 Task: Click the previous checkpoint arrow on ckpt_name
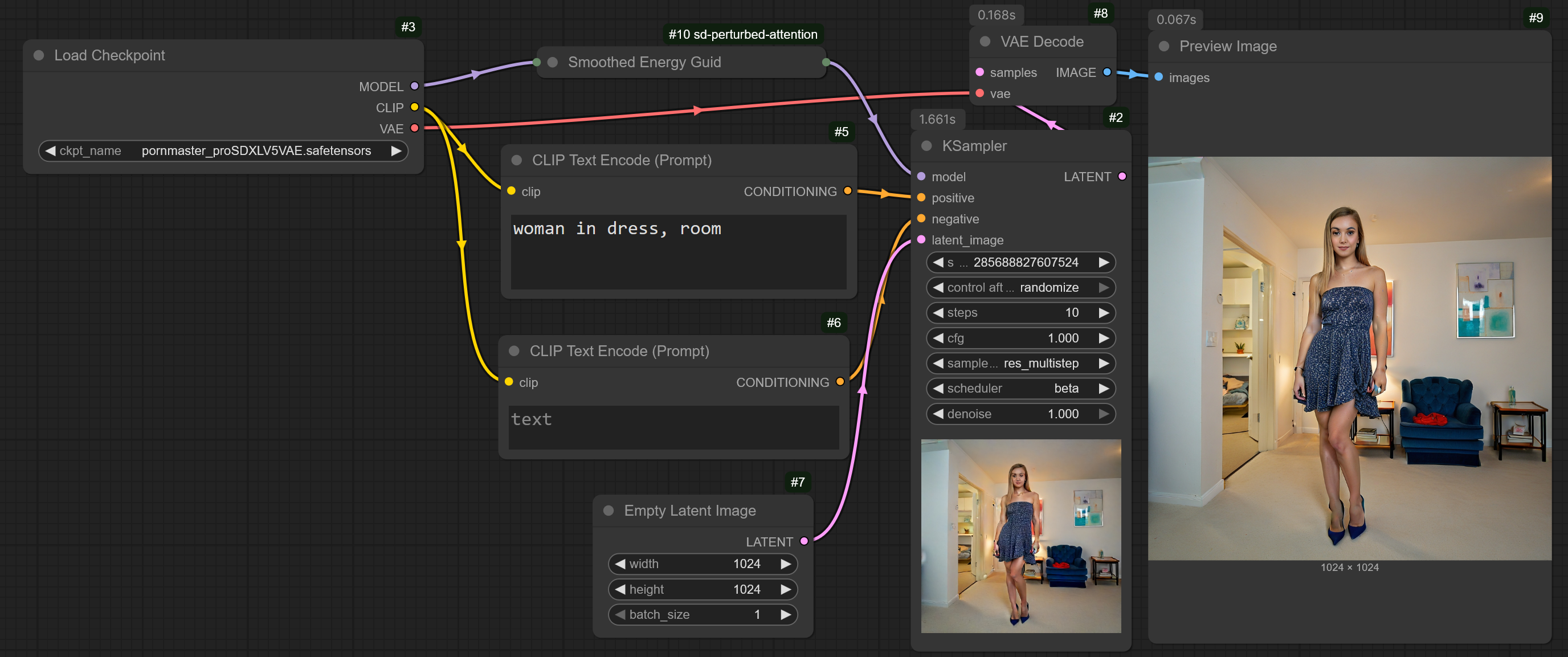pos(51,150)
